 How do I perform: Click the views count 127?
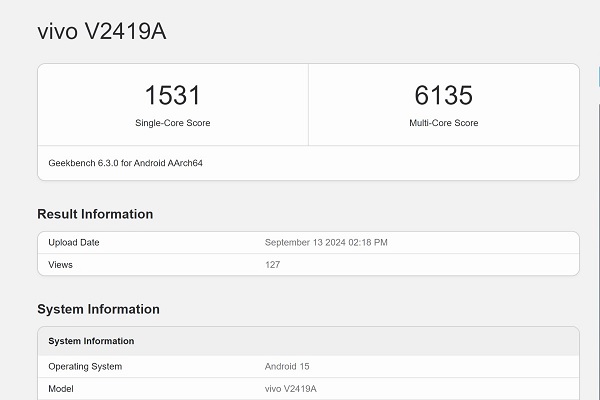pyautogui.click(x=272, y=265)
